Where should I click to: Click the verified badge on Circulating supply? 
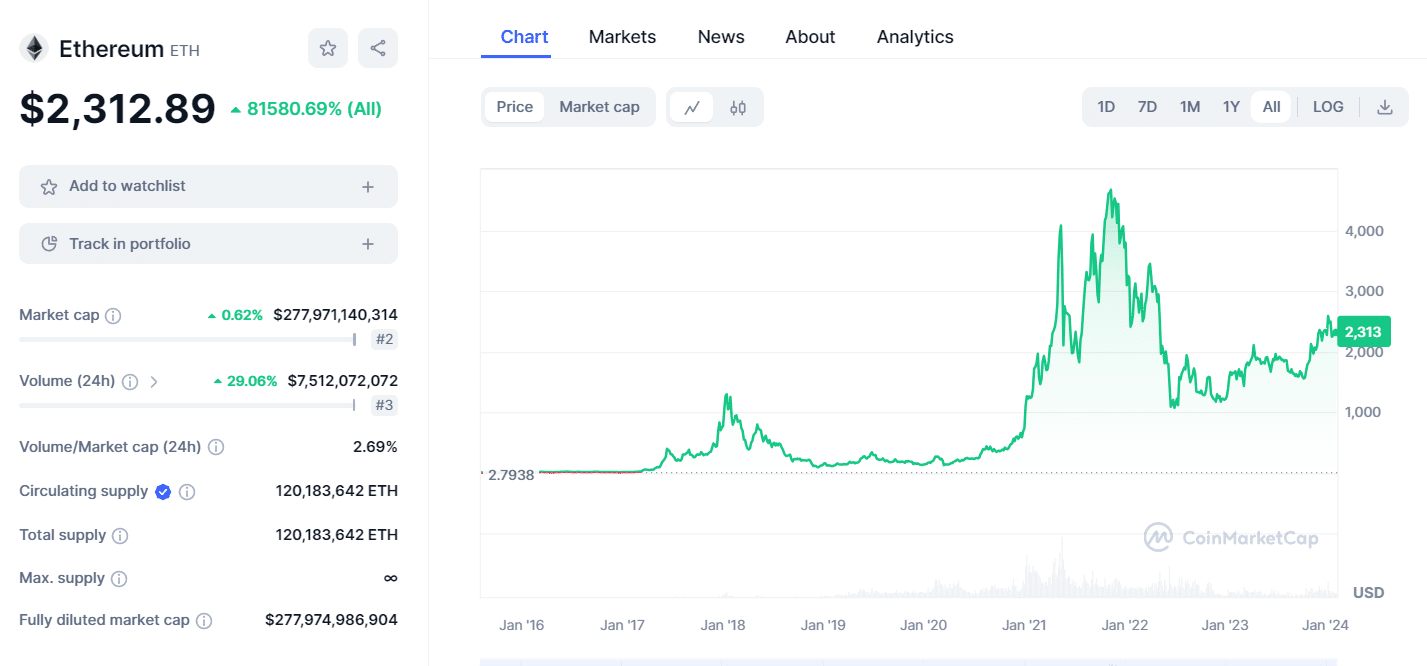pyautogui.click(x=162, y=491)
